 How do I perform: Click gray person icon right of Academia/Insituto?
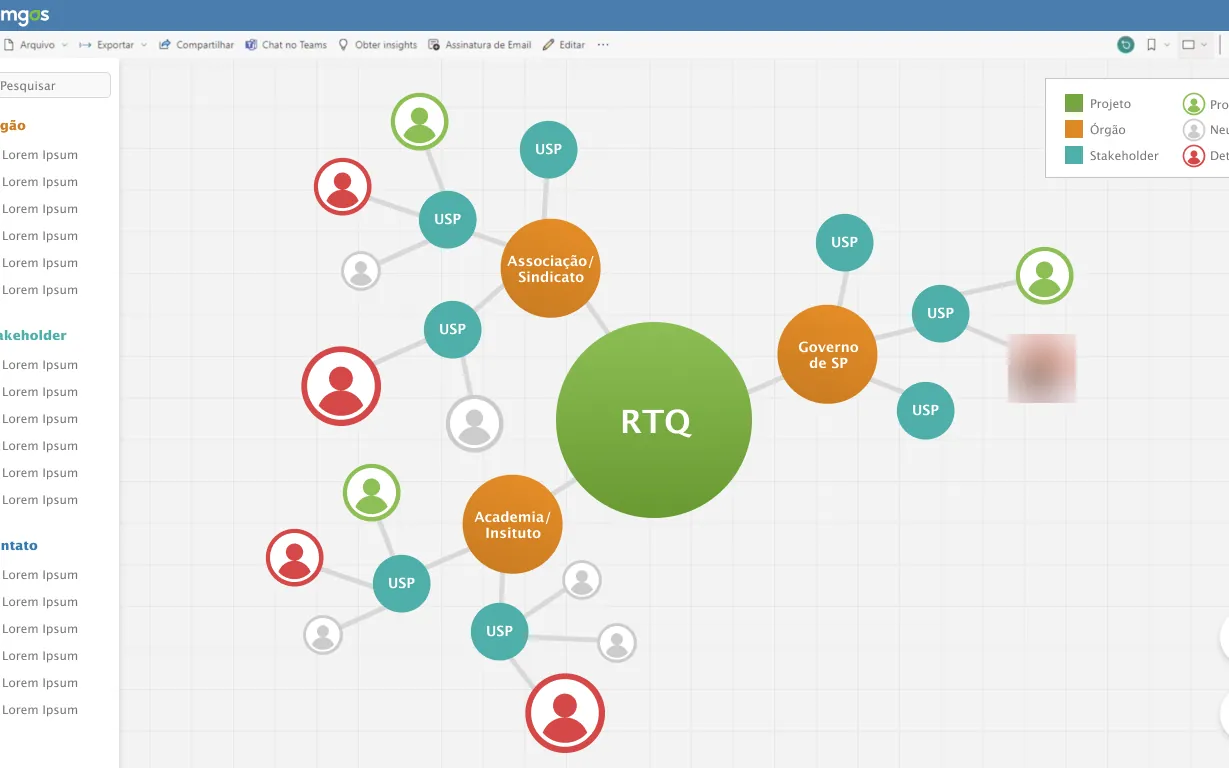(x=582, y=580)
